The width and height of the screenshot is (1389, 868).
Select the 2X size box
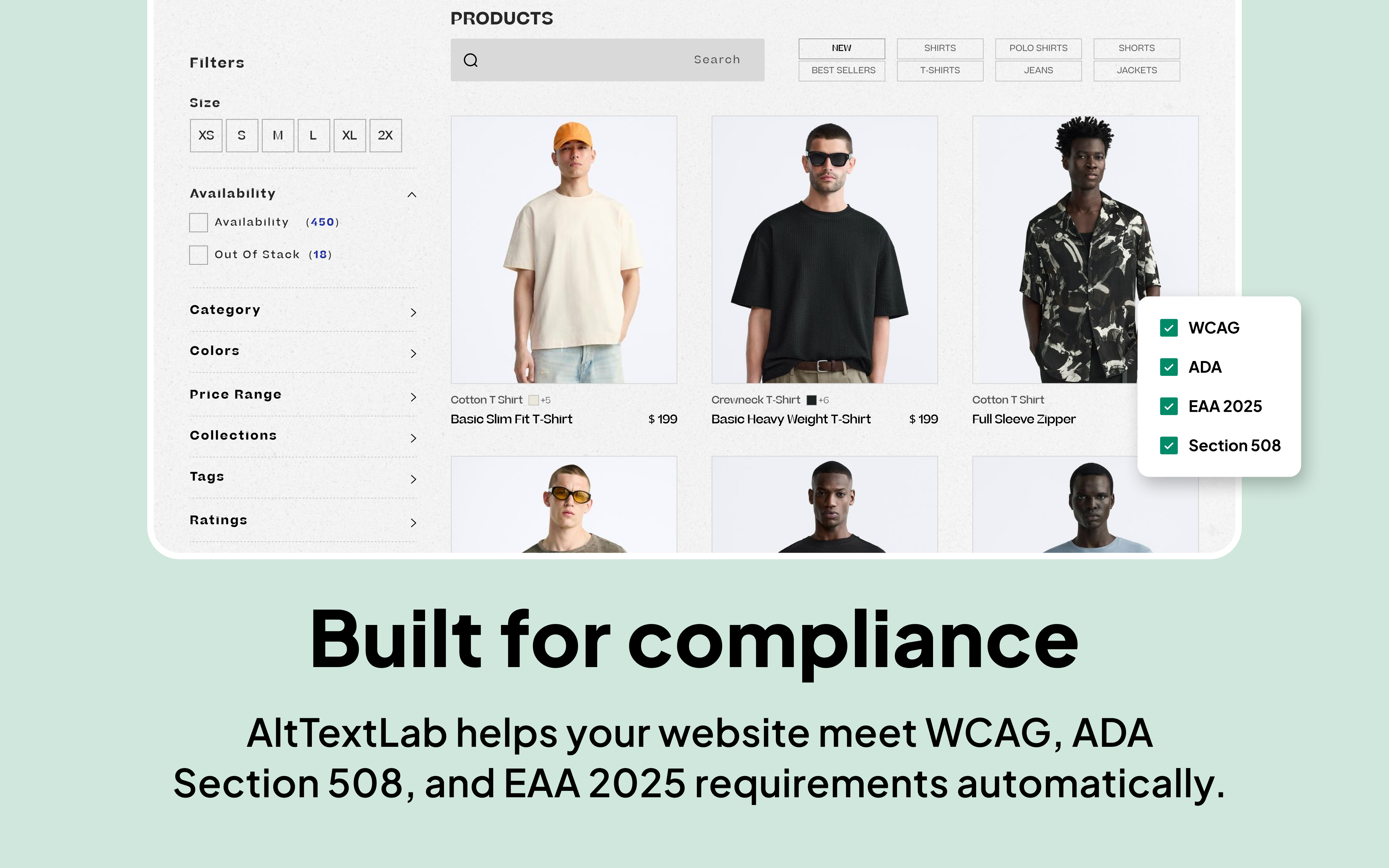[x=385, y=135]
